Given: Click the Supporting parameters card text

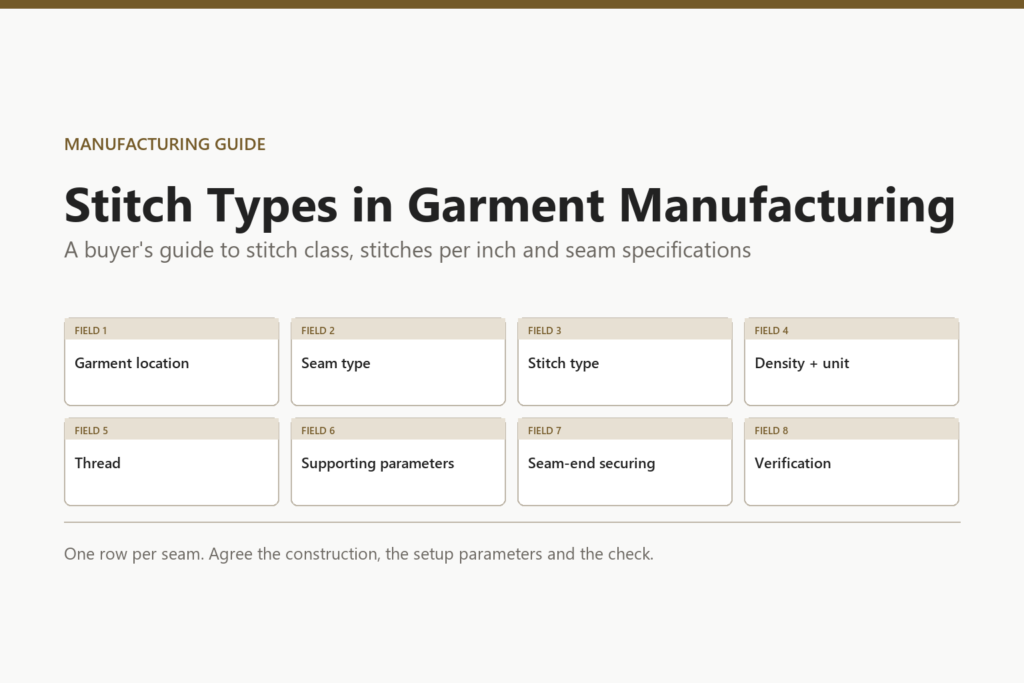Looking at the screenshot, I should pos(377,464).
